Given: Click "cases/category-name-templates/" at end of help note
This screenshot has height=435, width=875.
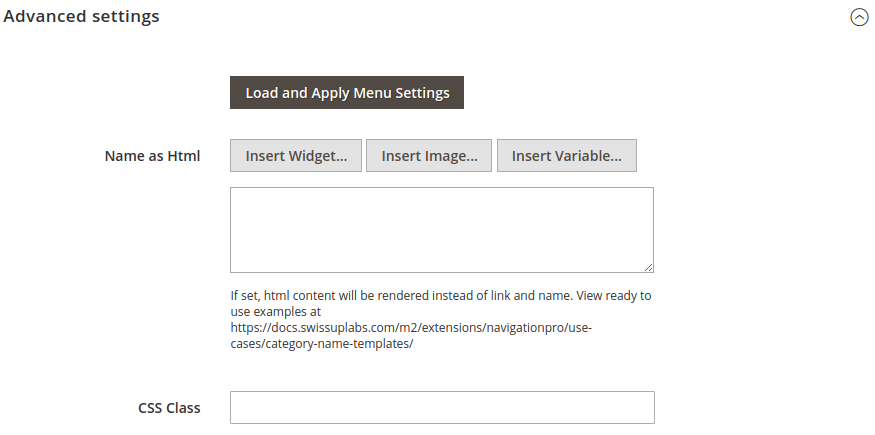Looking at the screenshot, I should click(x=322, y=344).
